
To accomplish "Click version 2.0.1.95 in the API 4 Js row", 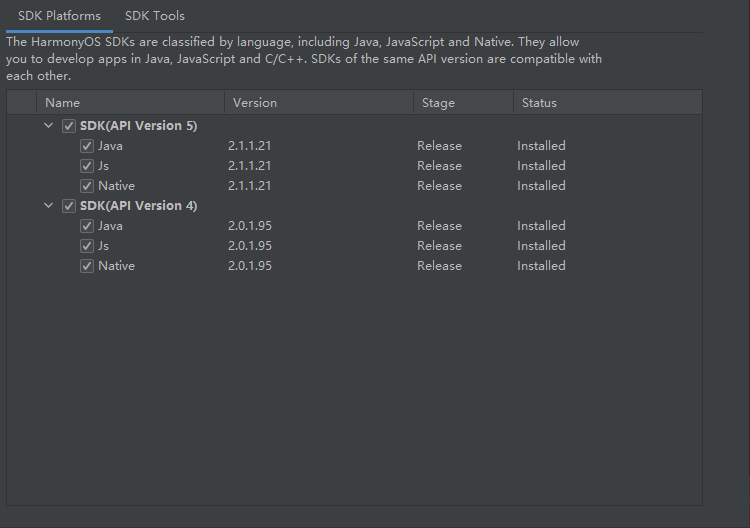I will tap(250, 246).
